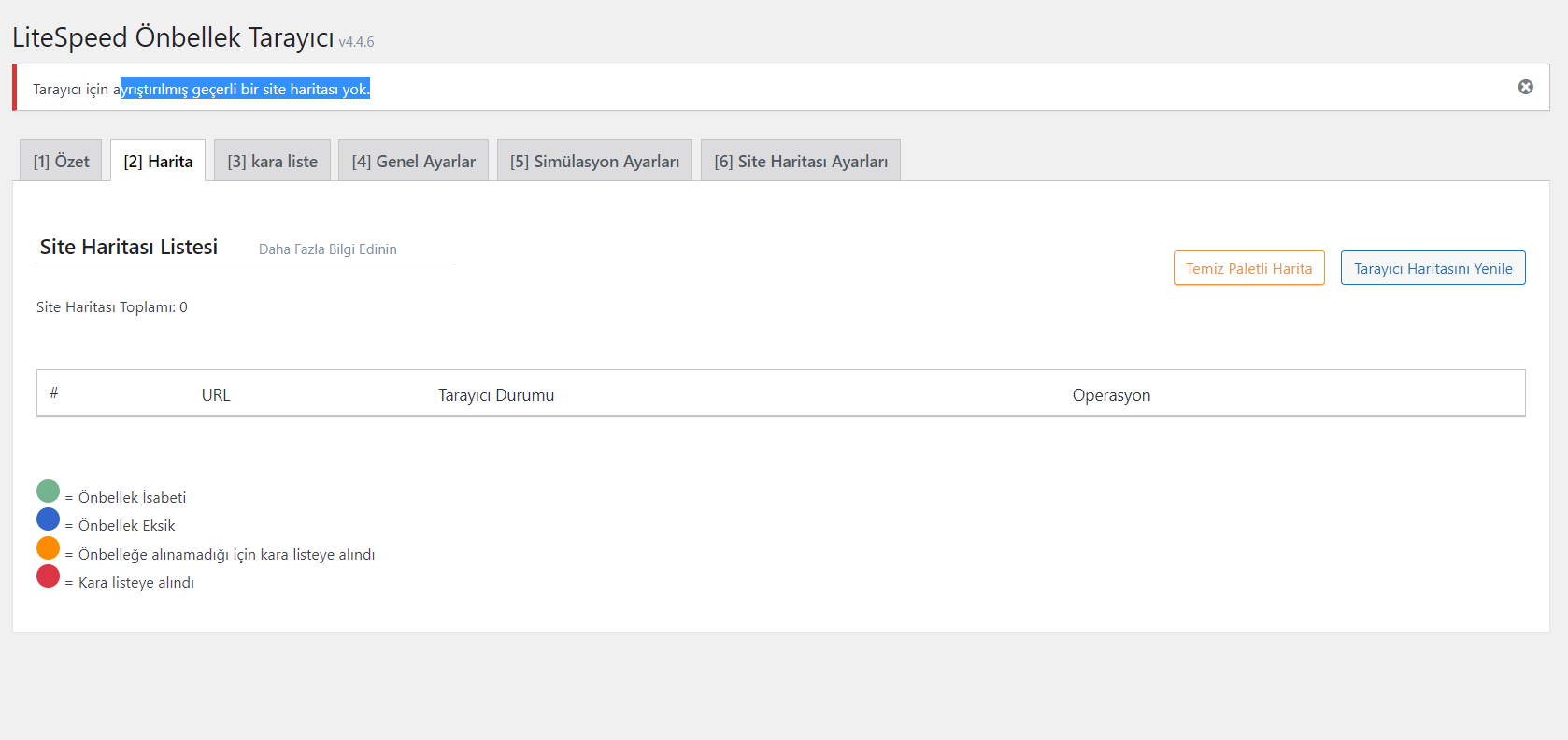Click the Önbellek İsabeti legend label
Image resolution: width=1568 pixels, height=740 pixels.
pos(132,497)
